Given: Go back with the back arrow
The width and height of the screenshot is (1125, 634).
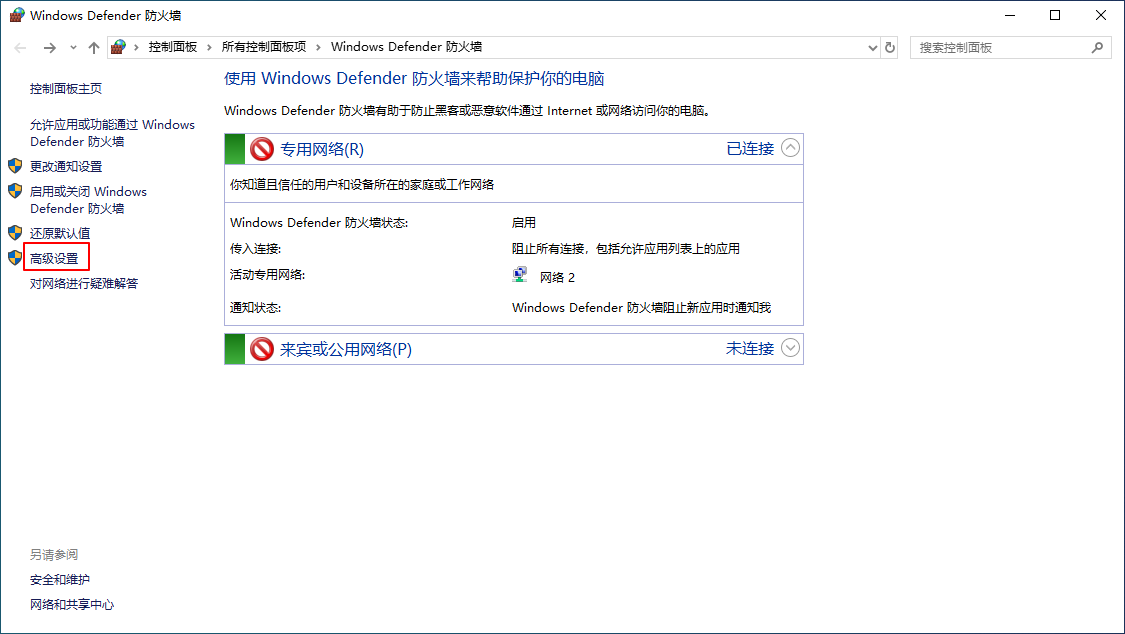Looking at the screenshot, I should (x=20, y=48).
